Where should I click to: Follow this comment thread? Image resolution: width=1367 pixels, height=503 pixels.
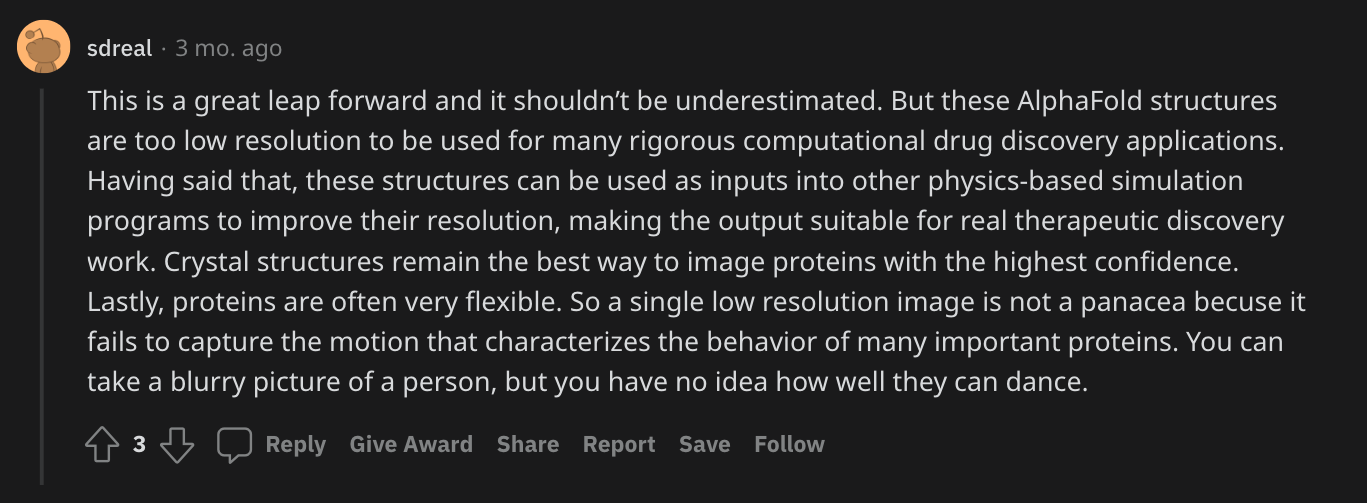[x=789, y=445]
